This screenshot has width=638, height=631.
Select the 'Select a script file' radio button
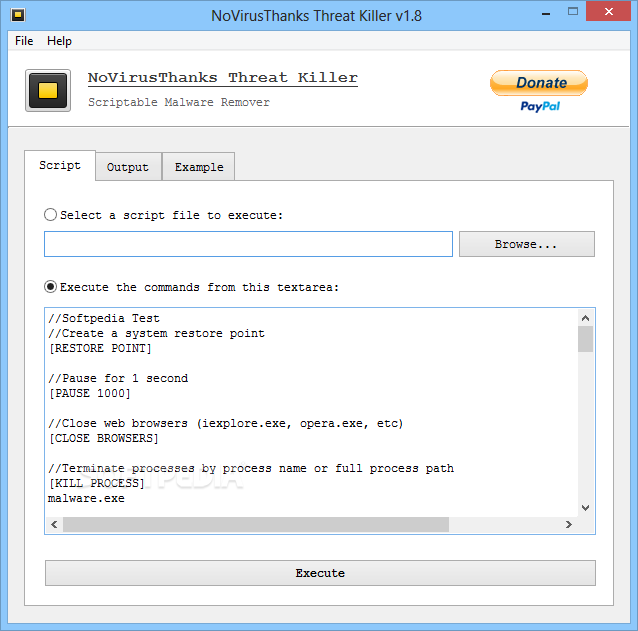[50, 214]
